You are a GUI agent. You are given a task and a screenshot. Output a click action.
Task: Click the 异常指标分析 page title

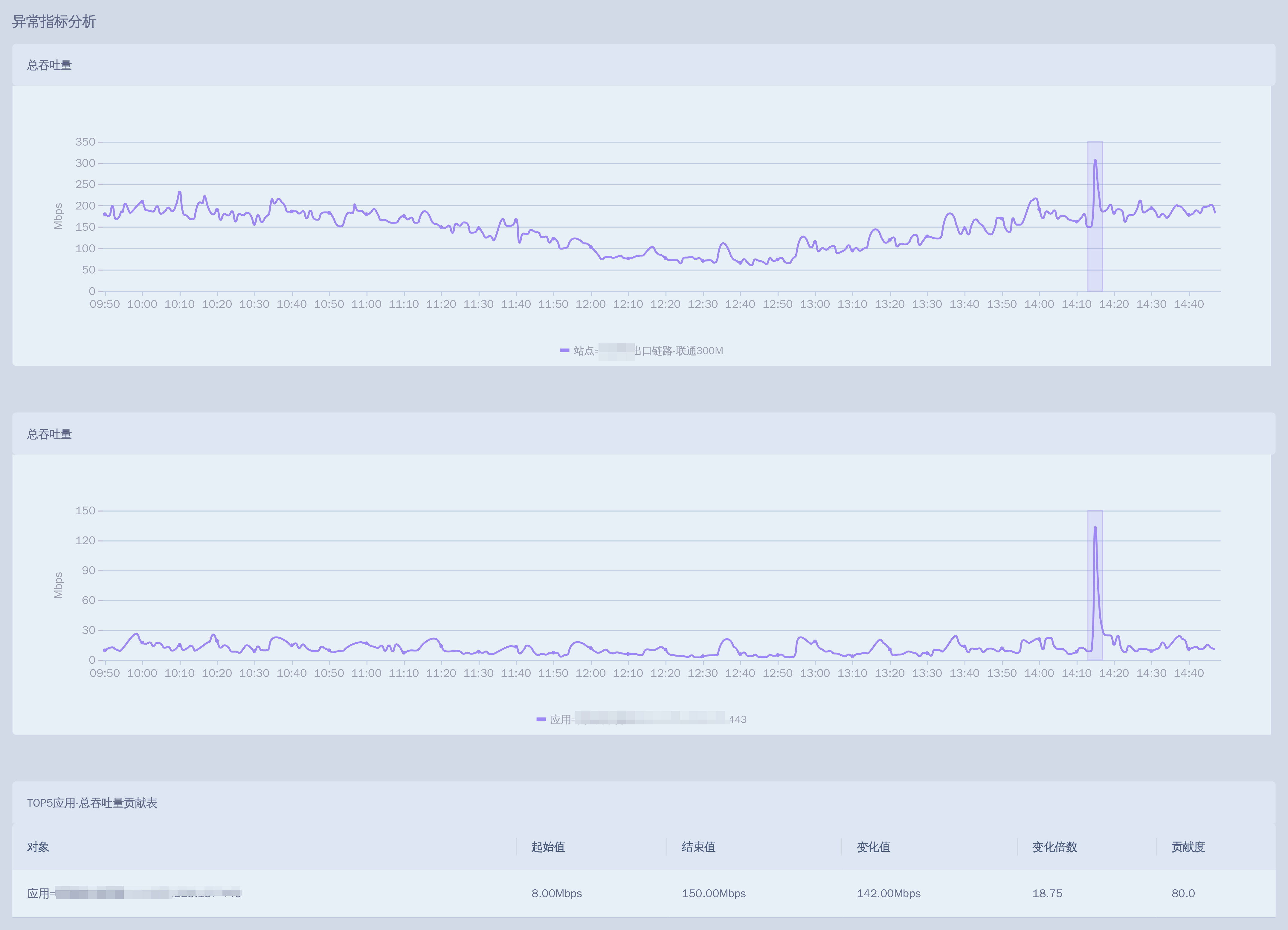(x=54, y=22)
